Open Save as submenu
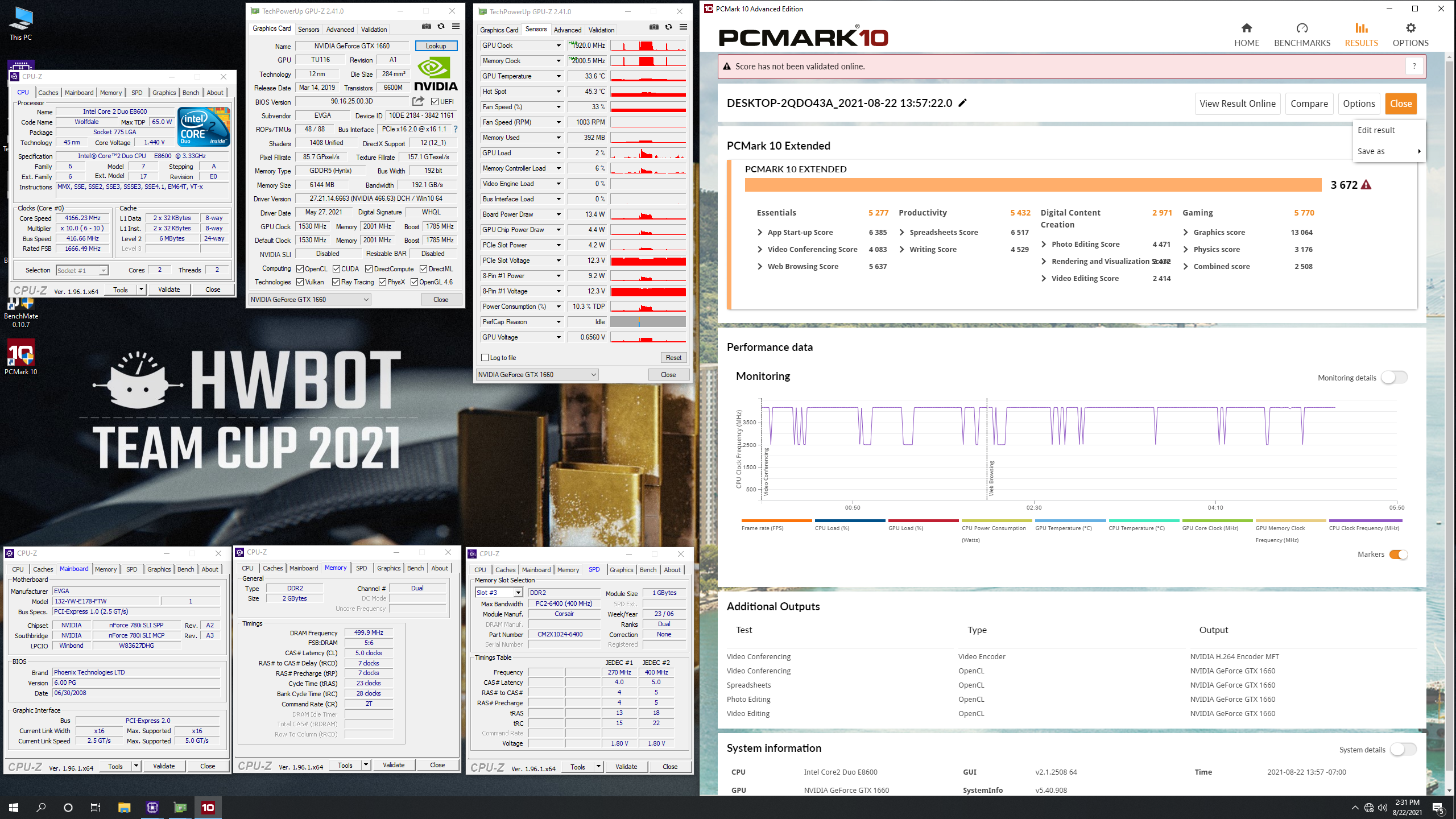Viewport: 1456px width, 819px height. tap(1389, 151)
